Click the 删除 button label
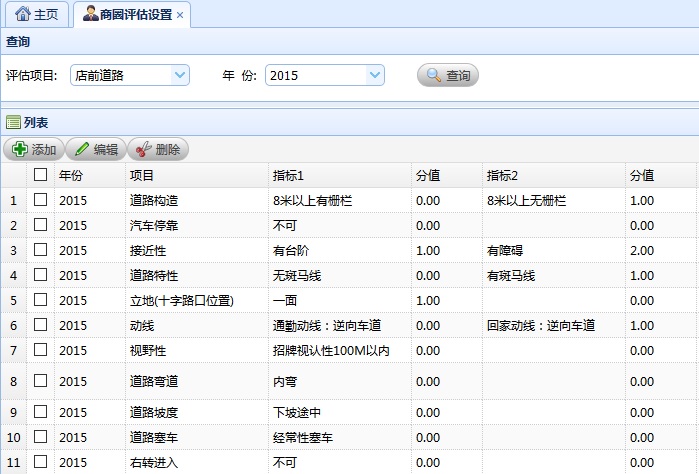Viewport: 699px width, 474px height. coord(168,149)
